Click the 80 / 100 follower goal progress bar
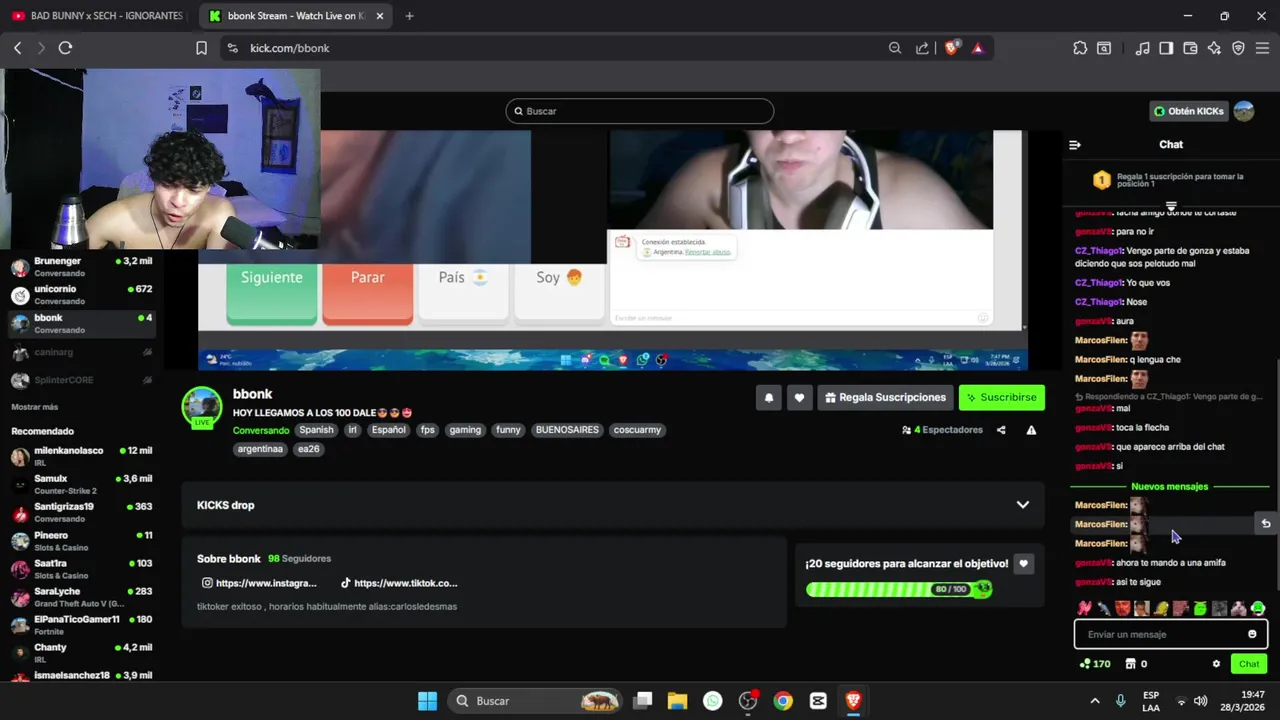 tap(899, 589)
